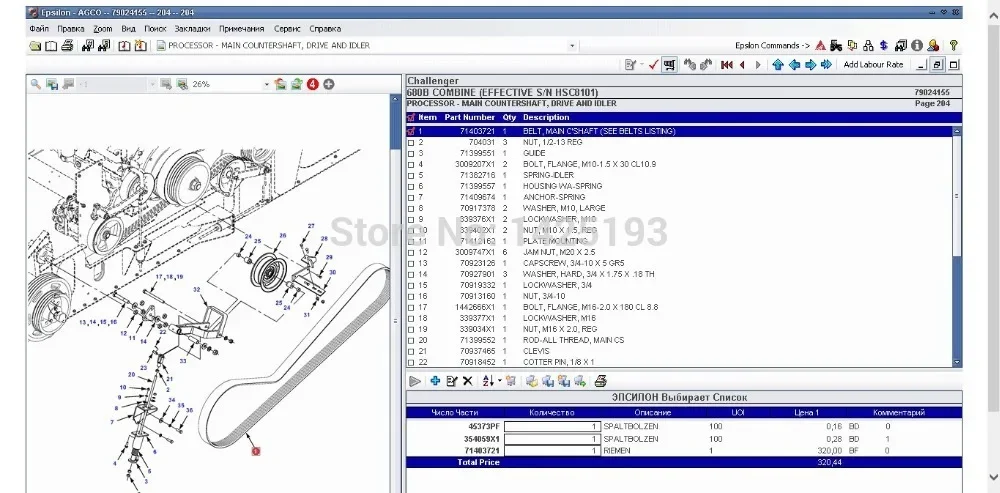Click the Количество column header
This screenshot has width=1000, height=493.
(552, 413)
